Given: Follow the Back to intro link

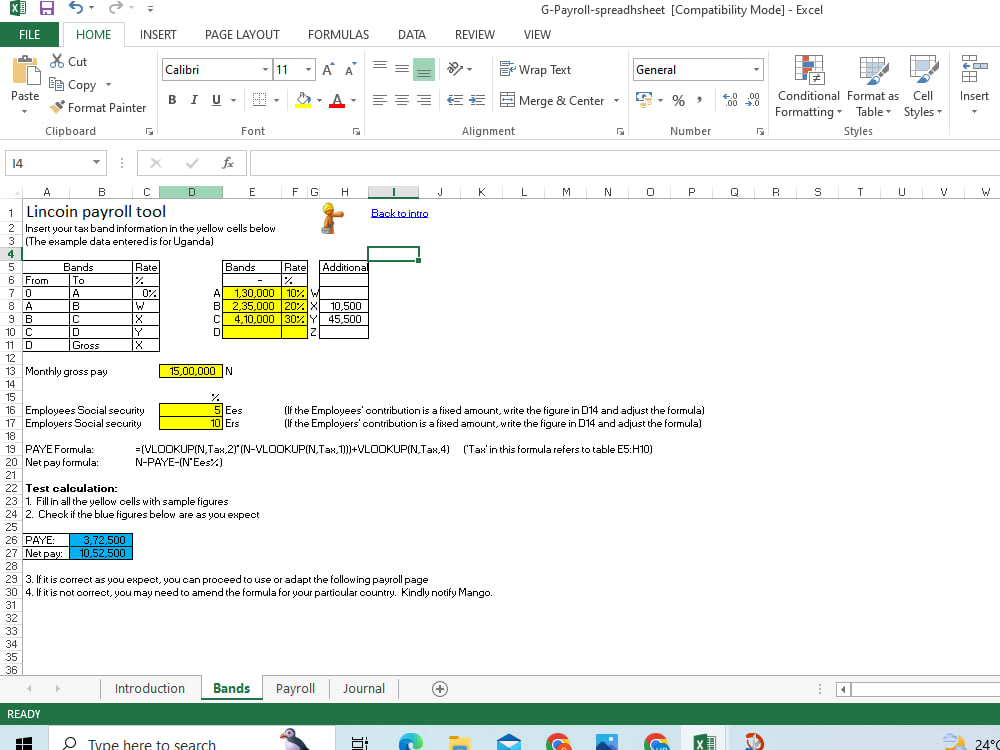Looking at the screenshot, I should click(x=399, y=213).
